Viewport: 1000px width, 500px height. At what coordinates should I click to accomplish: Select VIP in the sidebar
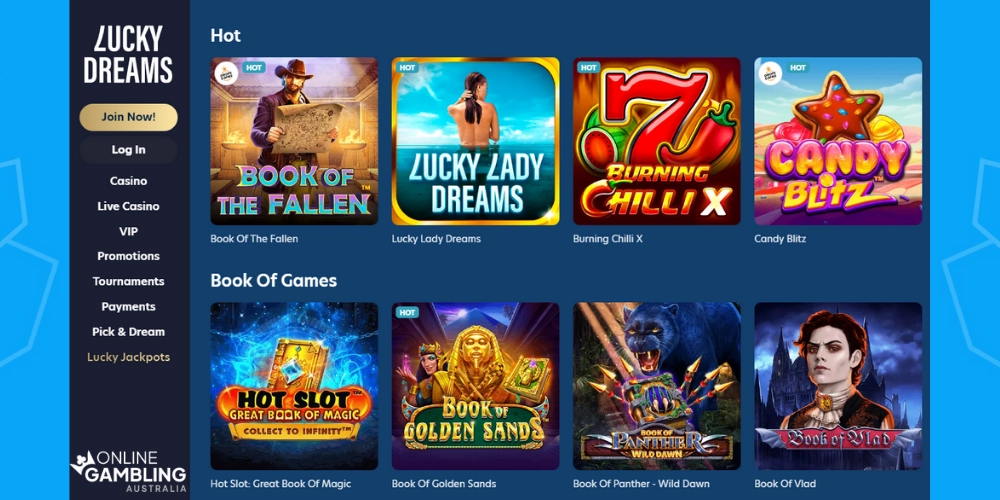click(128, 232)
